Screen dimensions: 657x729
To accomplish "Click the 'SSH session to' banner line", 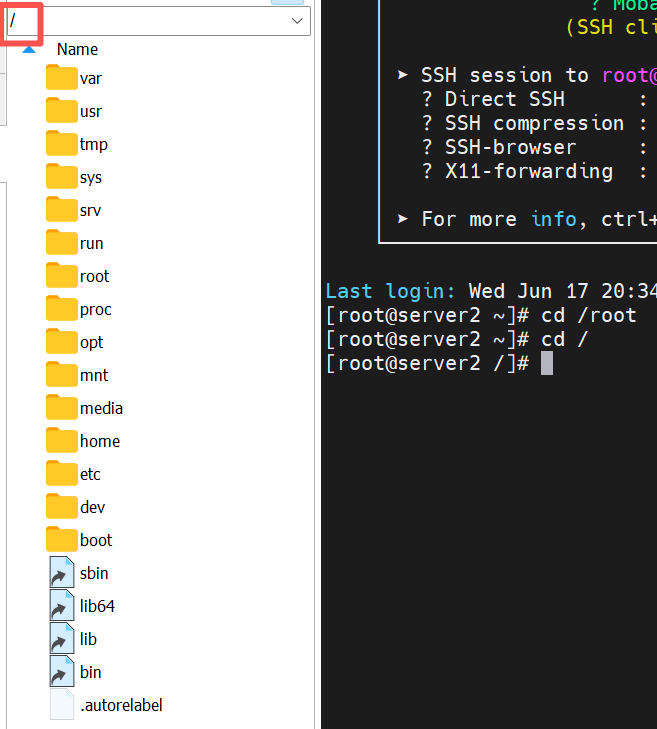I will point(527,75).
